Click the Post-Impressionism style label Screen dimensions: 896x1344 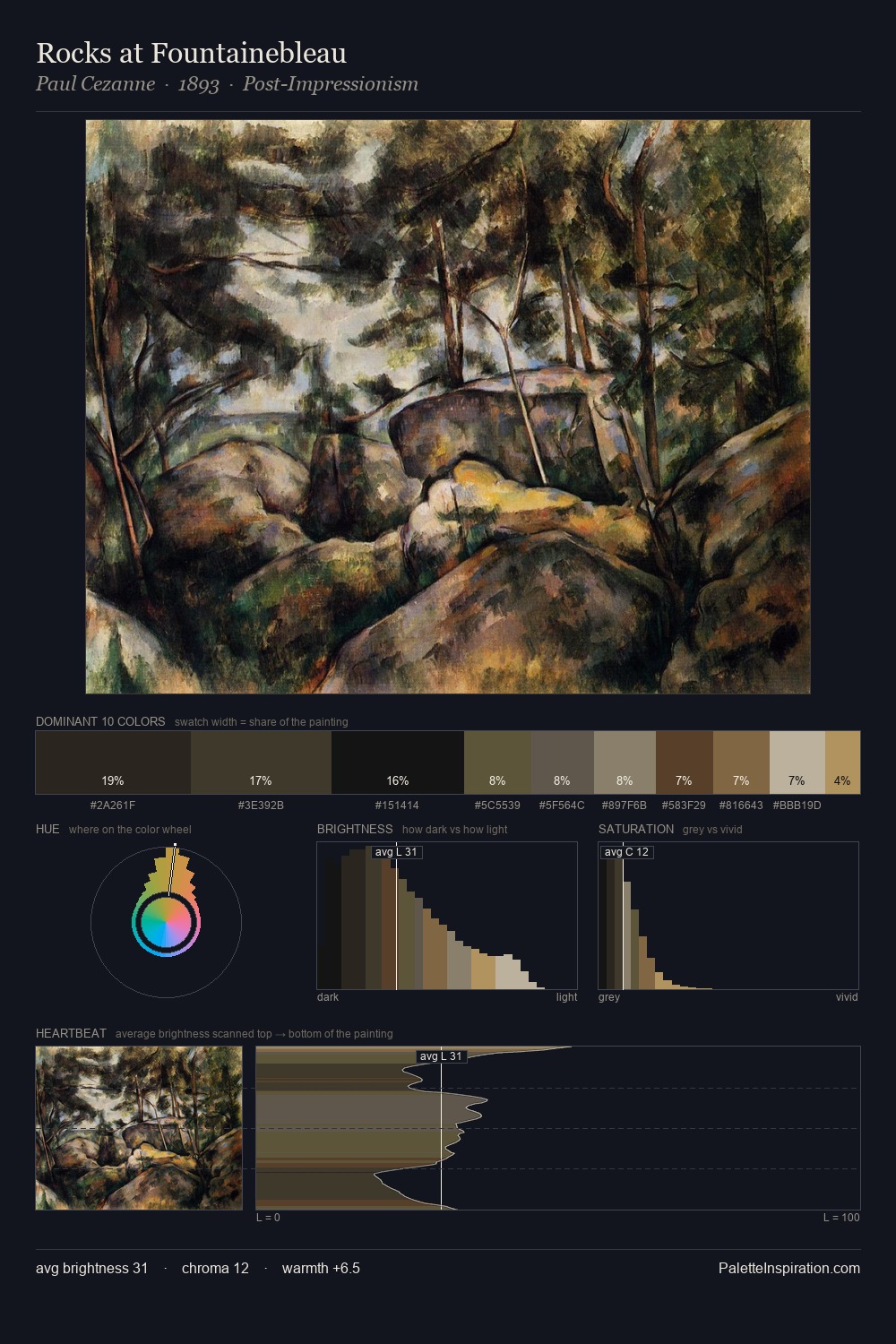click(x=331, y=84)
